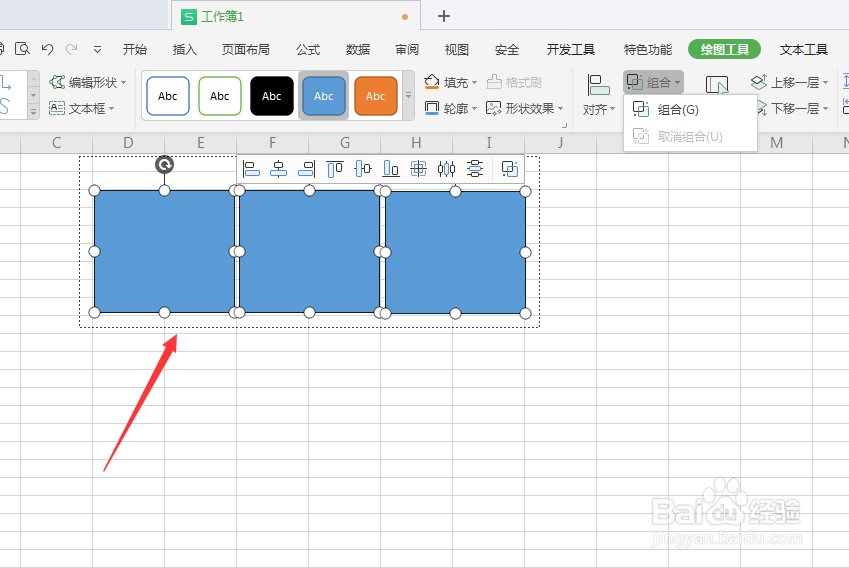The height and width of the screenshot is (568, 849).
Task: Open the 安全 ribbon tab
Action: click(506, 49)
